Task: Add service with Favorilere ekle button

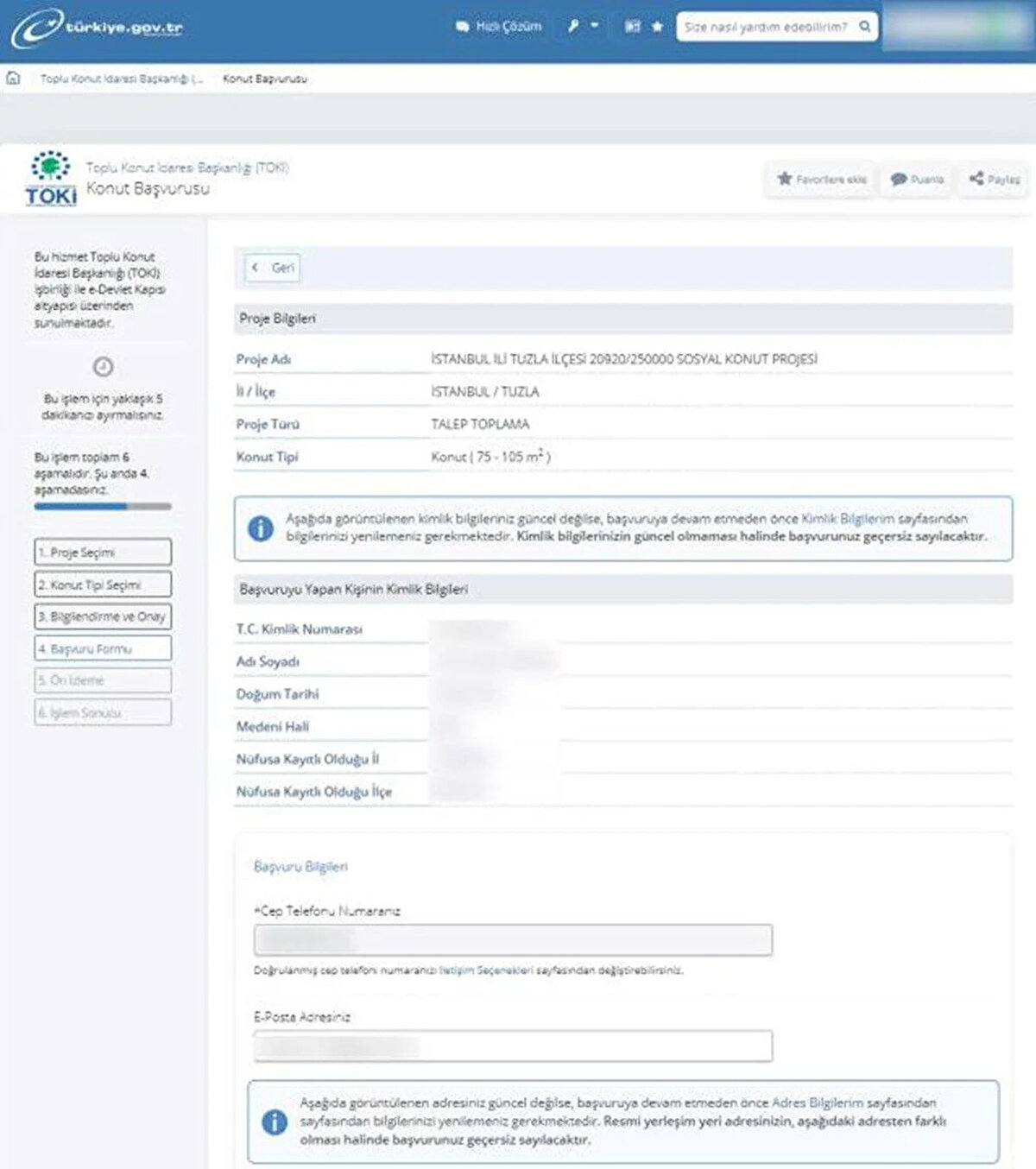Action: click(x=822, y=180)
